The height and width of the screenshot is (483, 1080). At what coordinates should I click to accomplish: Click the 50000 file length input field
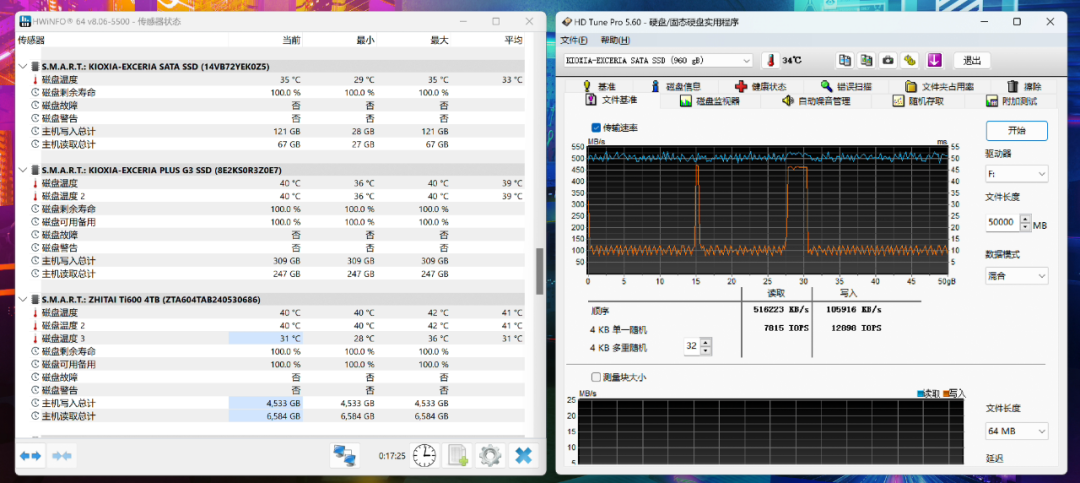point(1003,223)
